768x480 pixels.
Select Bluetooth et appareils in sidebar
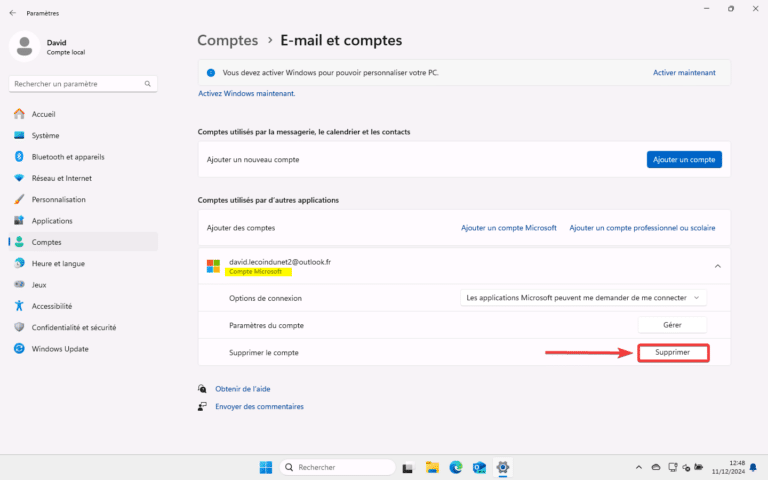(x=67, y=157)
